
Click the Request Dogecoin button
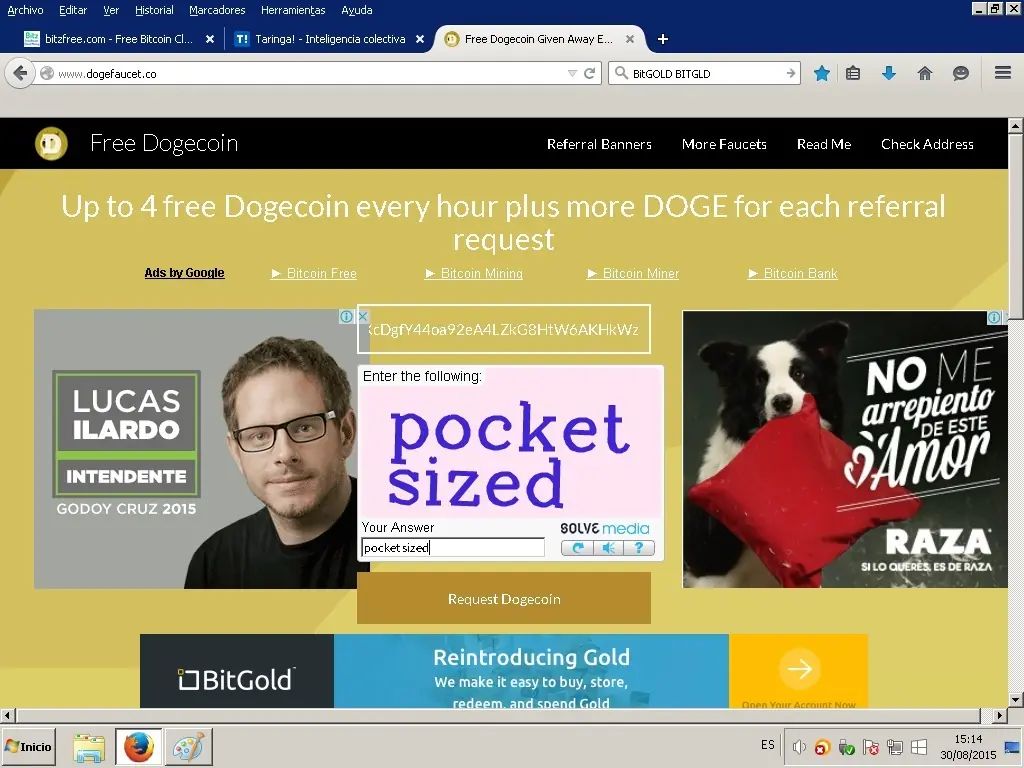tap(504, 598)
